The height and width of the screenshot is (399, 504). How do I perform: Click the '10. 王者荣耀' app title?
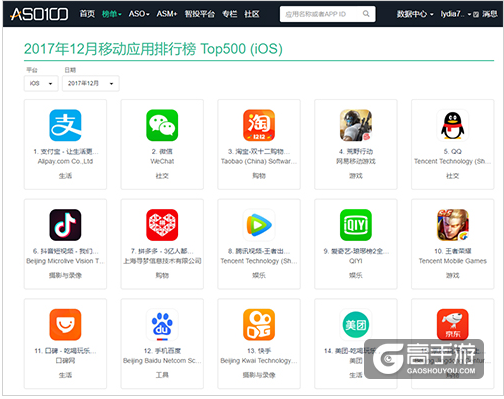pyautogui.click(x=453, y=251)
